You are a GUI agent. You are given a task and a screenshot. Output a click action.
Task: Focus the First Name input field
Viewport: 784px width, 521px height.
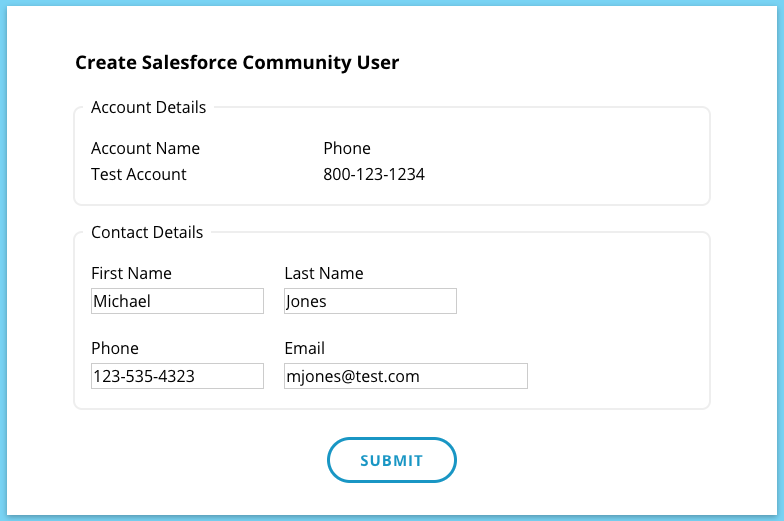point(177,301)
